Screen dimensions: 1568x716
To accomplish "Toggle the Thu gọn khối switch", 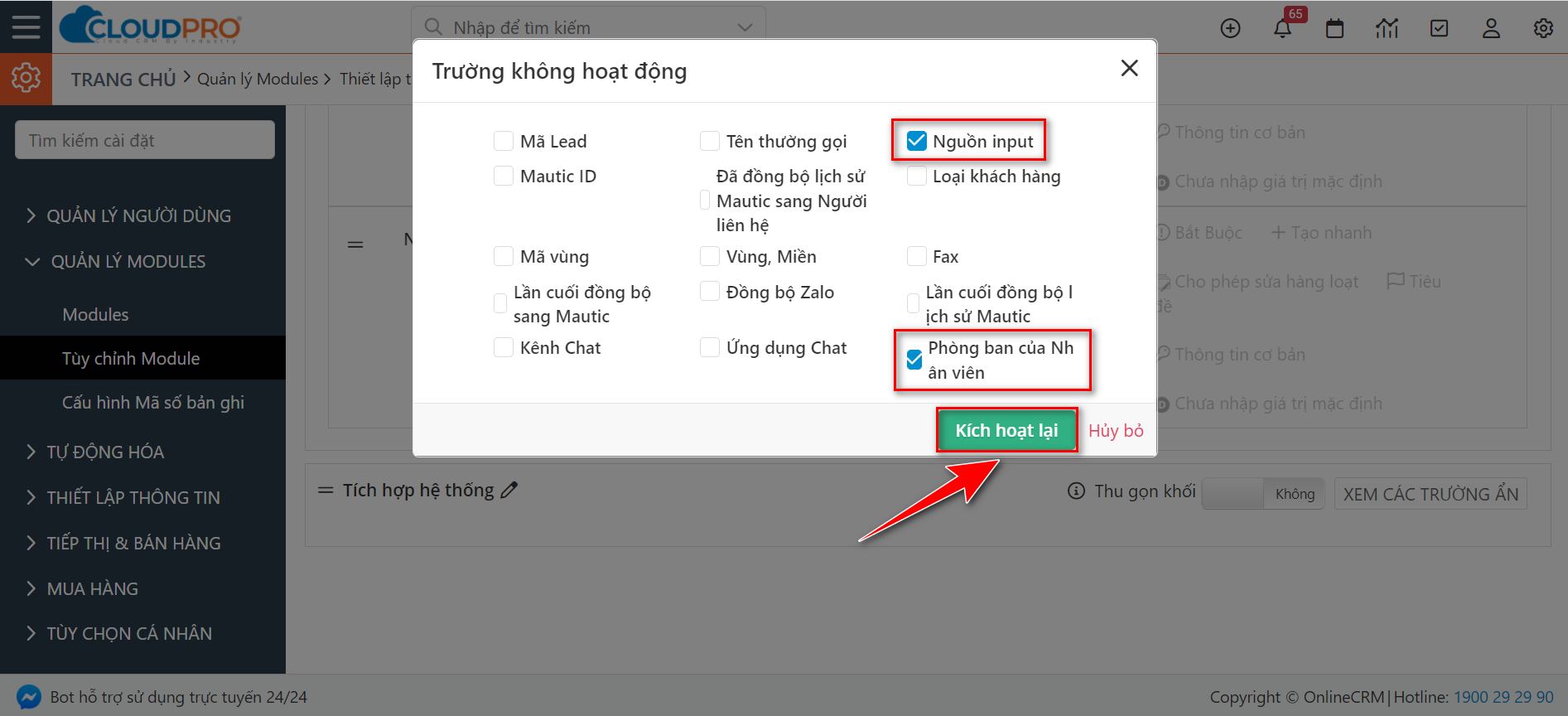I will (1264, 494).
